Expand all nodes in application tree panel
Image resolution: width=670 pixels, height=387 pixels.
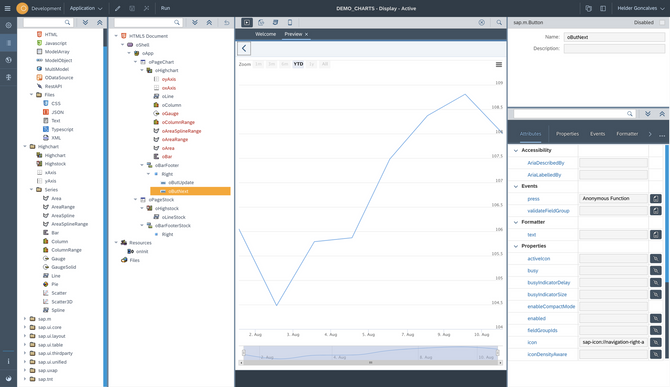coord(194,22)
